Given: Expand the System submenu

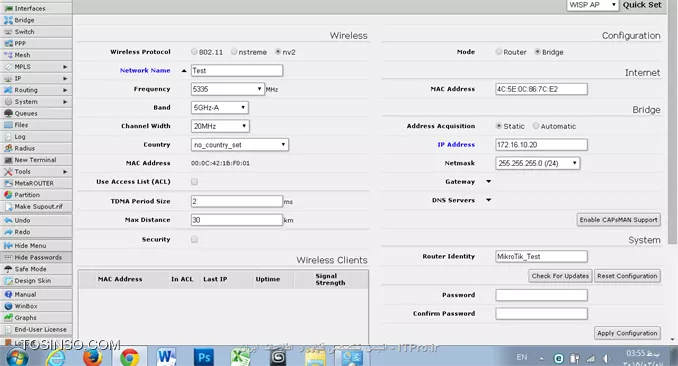Looking at the screenshot, I should [x=65, y=102].
